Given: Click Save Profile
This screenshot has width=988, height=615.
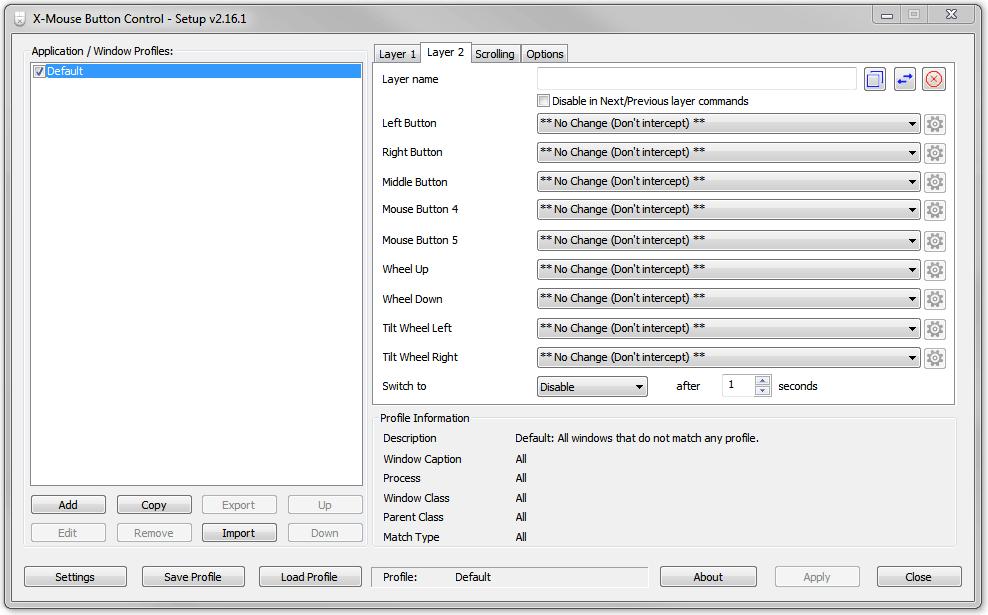Looking at the screenshot, I should [193, 577].
